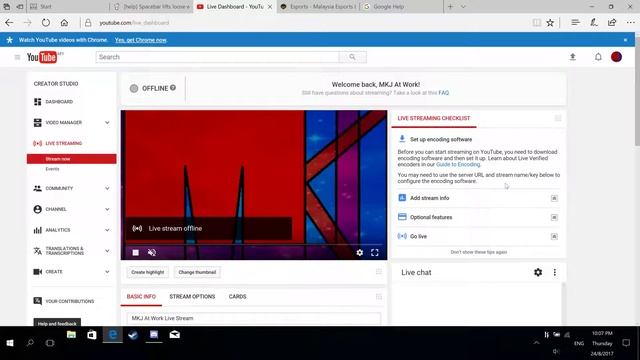
Task: Open the YouTube hamburger guide menu
Action: click(x=17, y=57)
